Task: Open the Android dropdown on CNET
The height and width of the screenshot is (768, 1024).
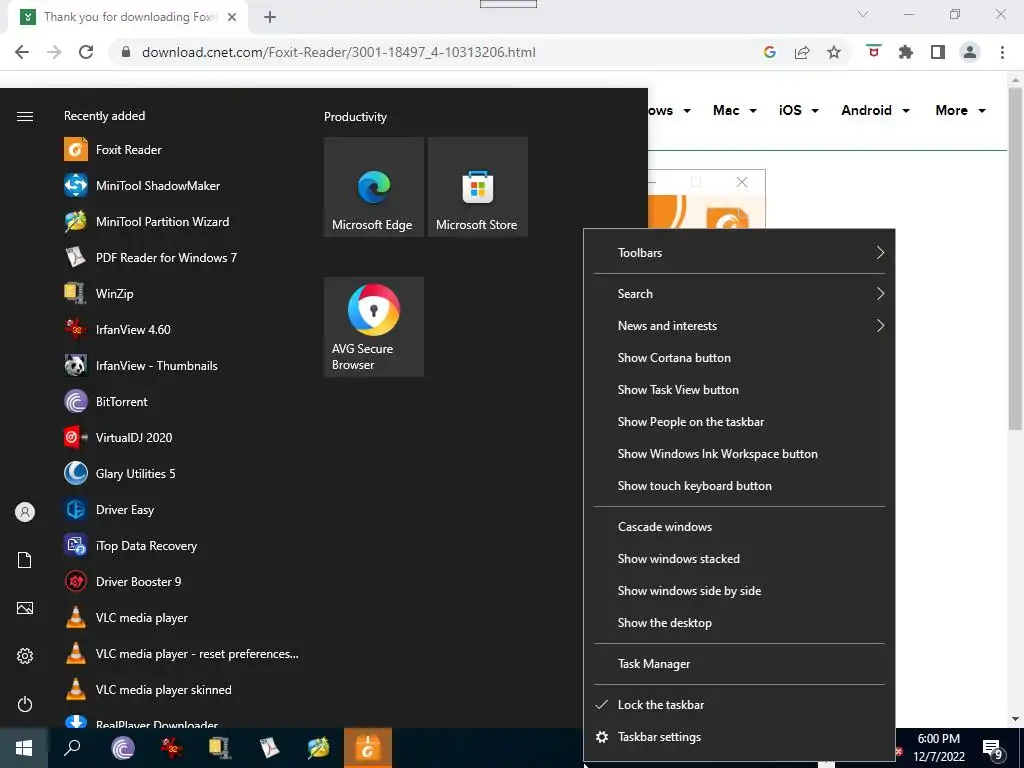Action: point(875,110)
